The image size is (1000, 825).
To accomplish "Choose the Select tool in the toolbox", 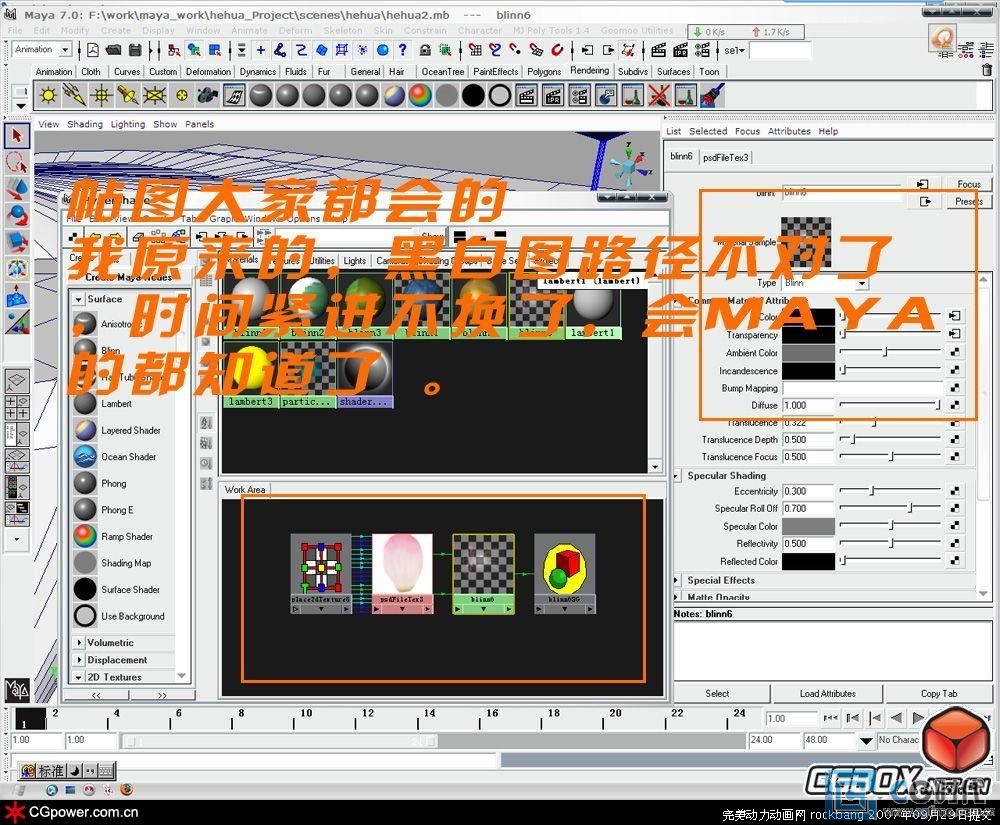I will (17, 135).
